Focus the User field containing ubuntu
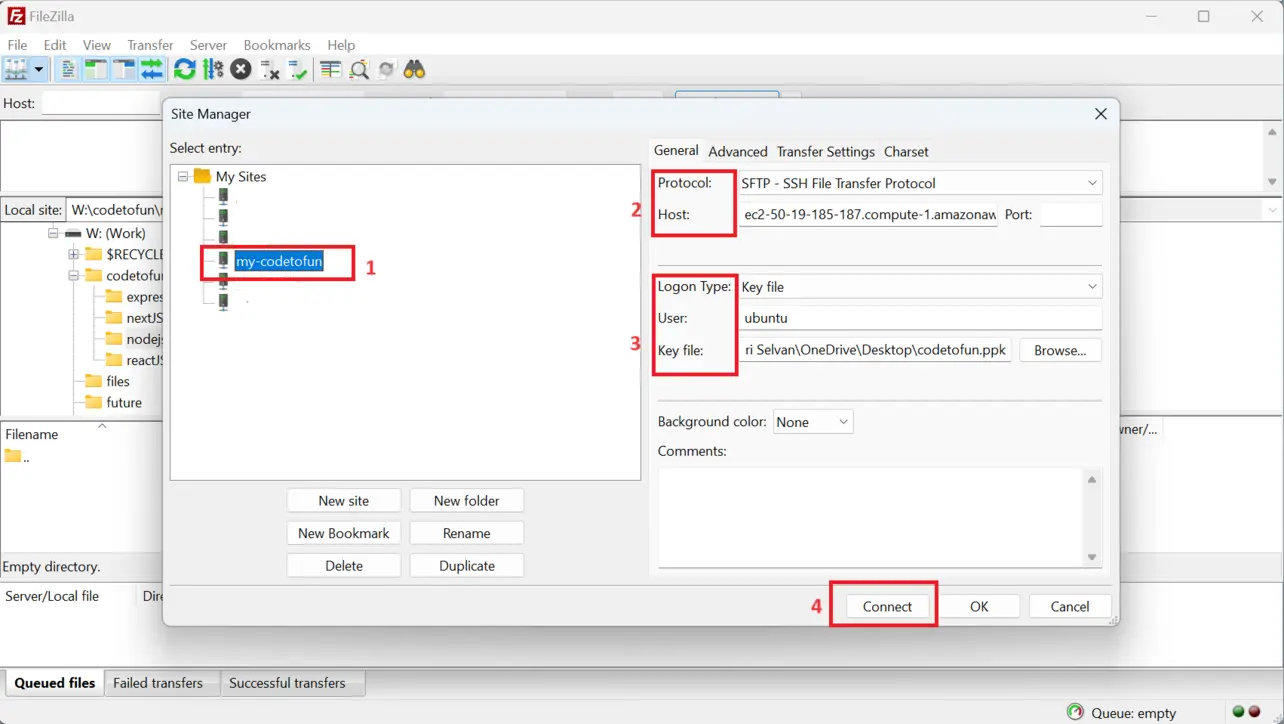The height and width of the screenshot is (724, 1284). [920, 318]
